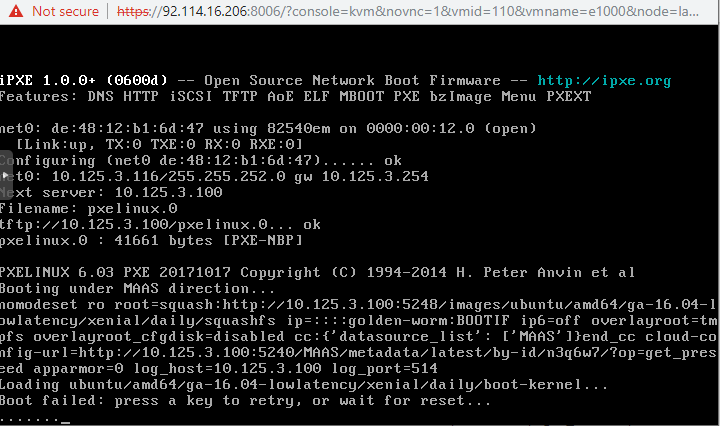
Task: Click the red Not secure warning triangle
Action: [x=14, y=11]
